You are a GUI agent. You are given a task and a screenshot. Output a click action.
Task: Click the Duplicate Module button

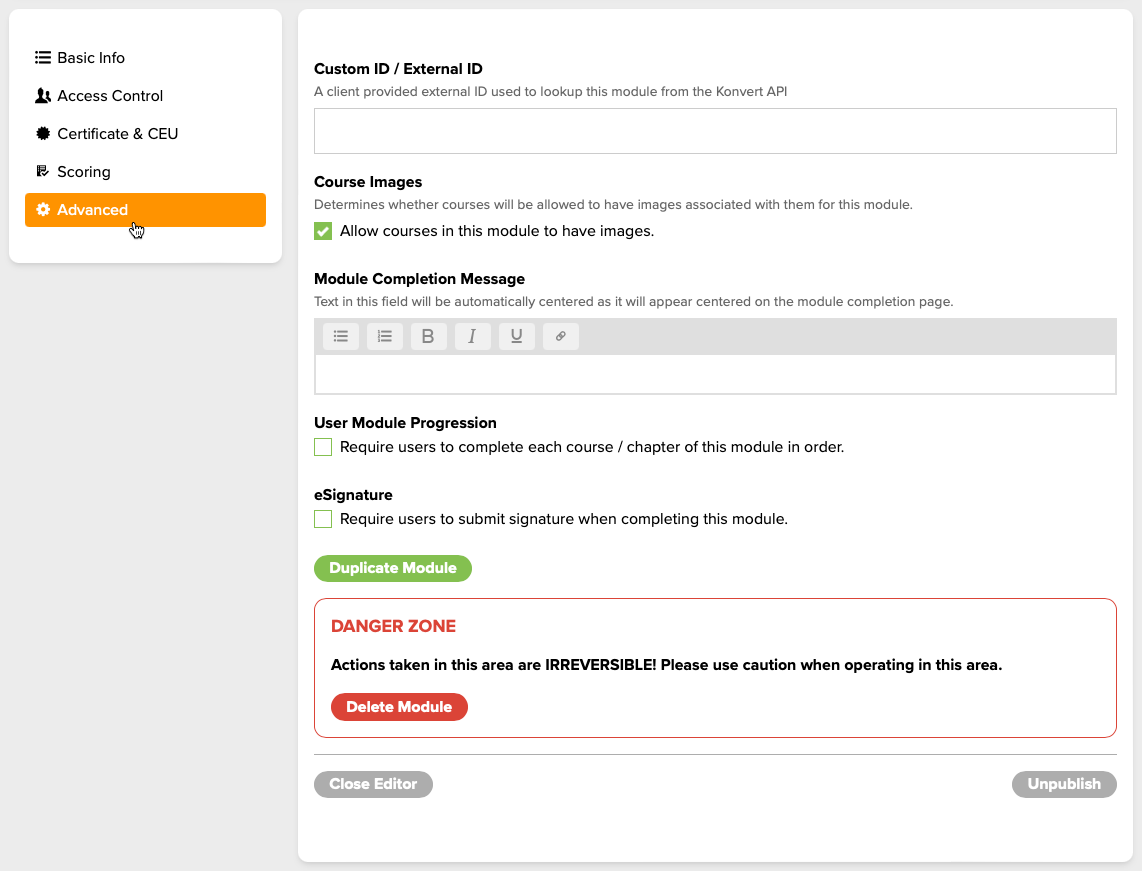coord(392,568)
